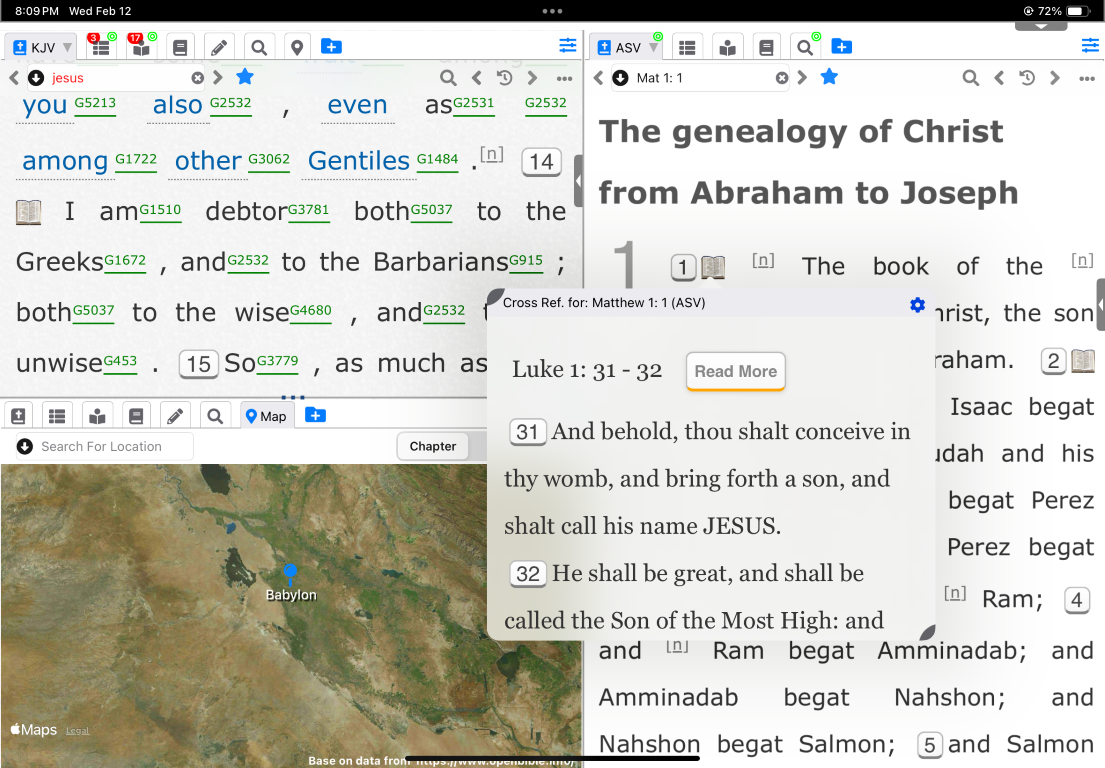Switch to the Map tab
The height and width of the screenshot is (768, 1105).
point(267,416)
